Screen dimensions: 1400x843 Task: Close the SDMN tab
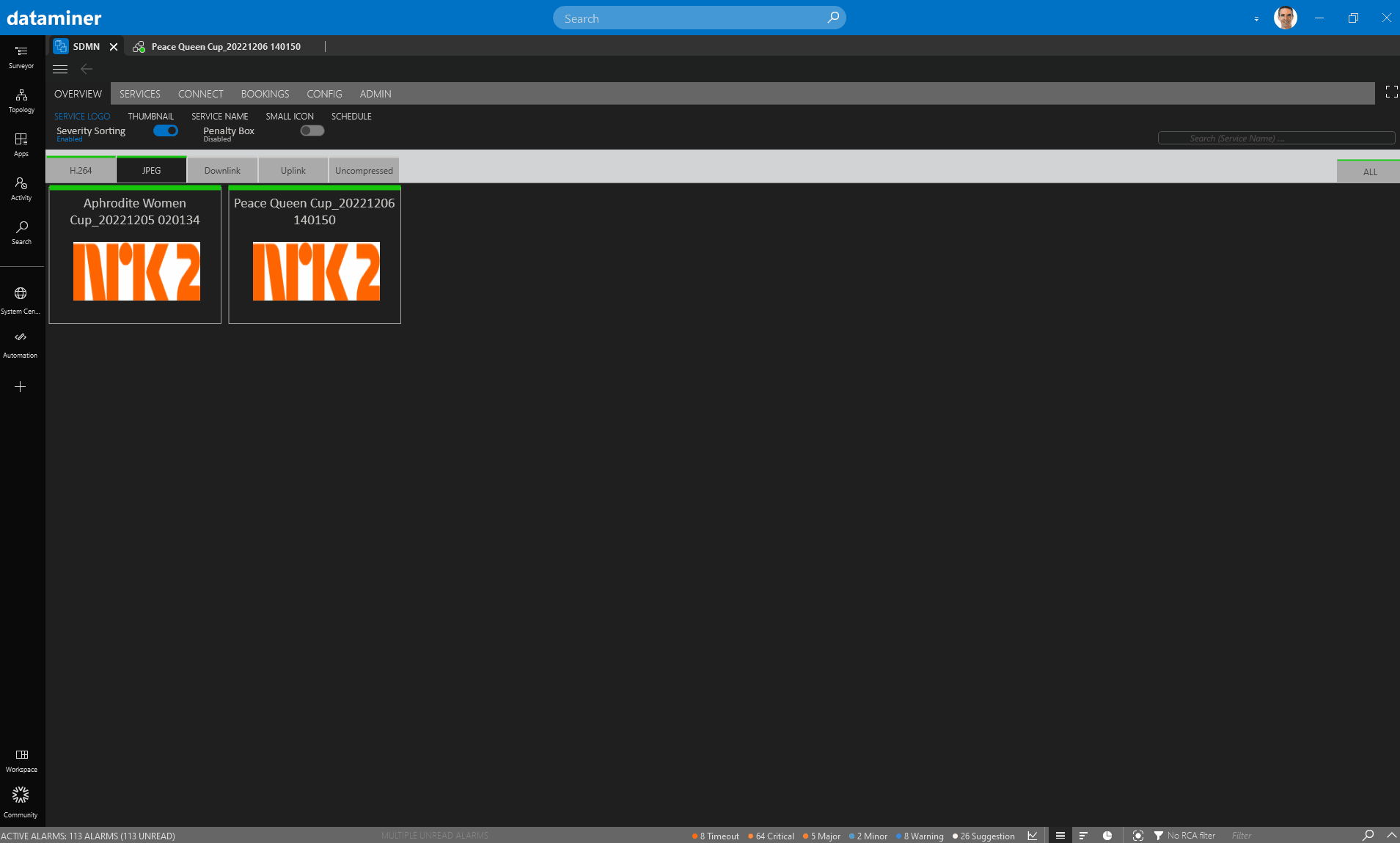(114, 46)
